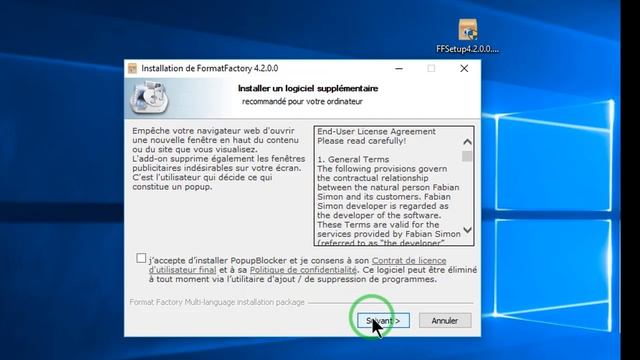The width and height of the screenshot is (640, 360).
Task: Click the license scroll up arrow
Action: [x=467, y=142]
